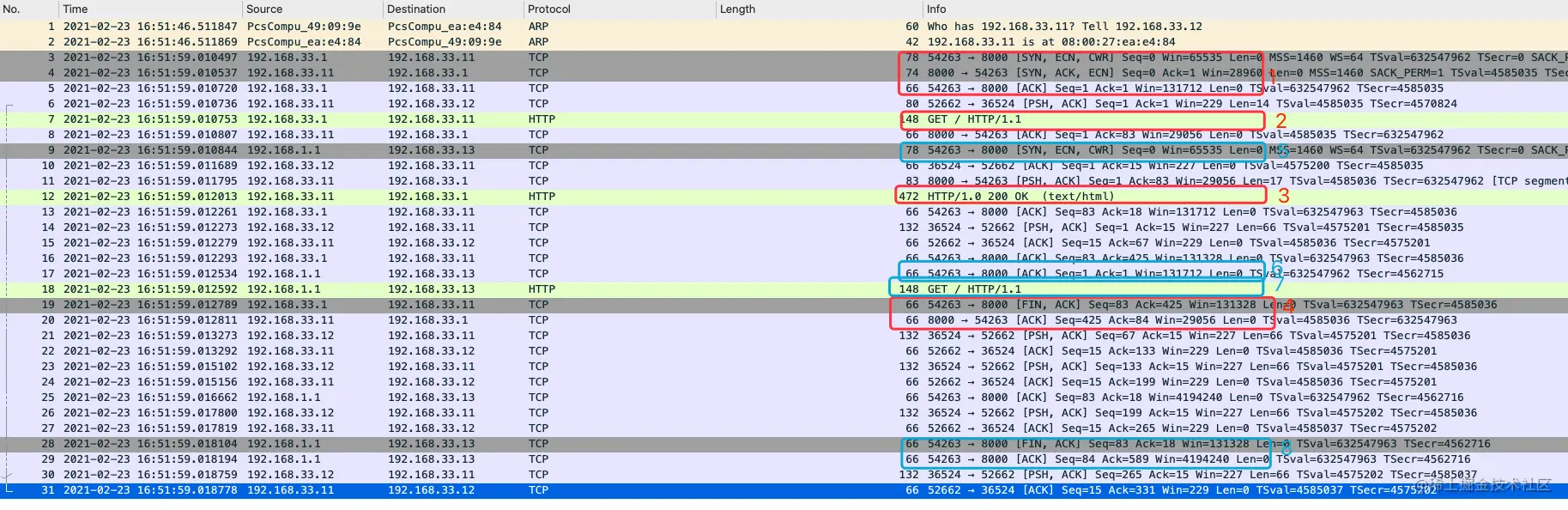Select packet 20 with Seq=425 Ack=84
Screen dimensions: 1568x510
click(x=784, y=320)
